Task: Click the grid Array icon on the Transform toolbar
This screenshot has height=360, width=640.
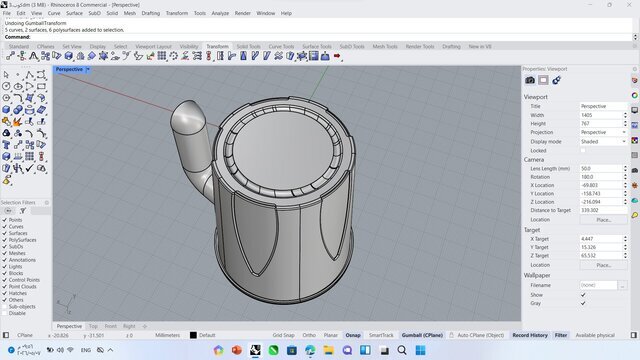Action: [x=162, y=56]
